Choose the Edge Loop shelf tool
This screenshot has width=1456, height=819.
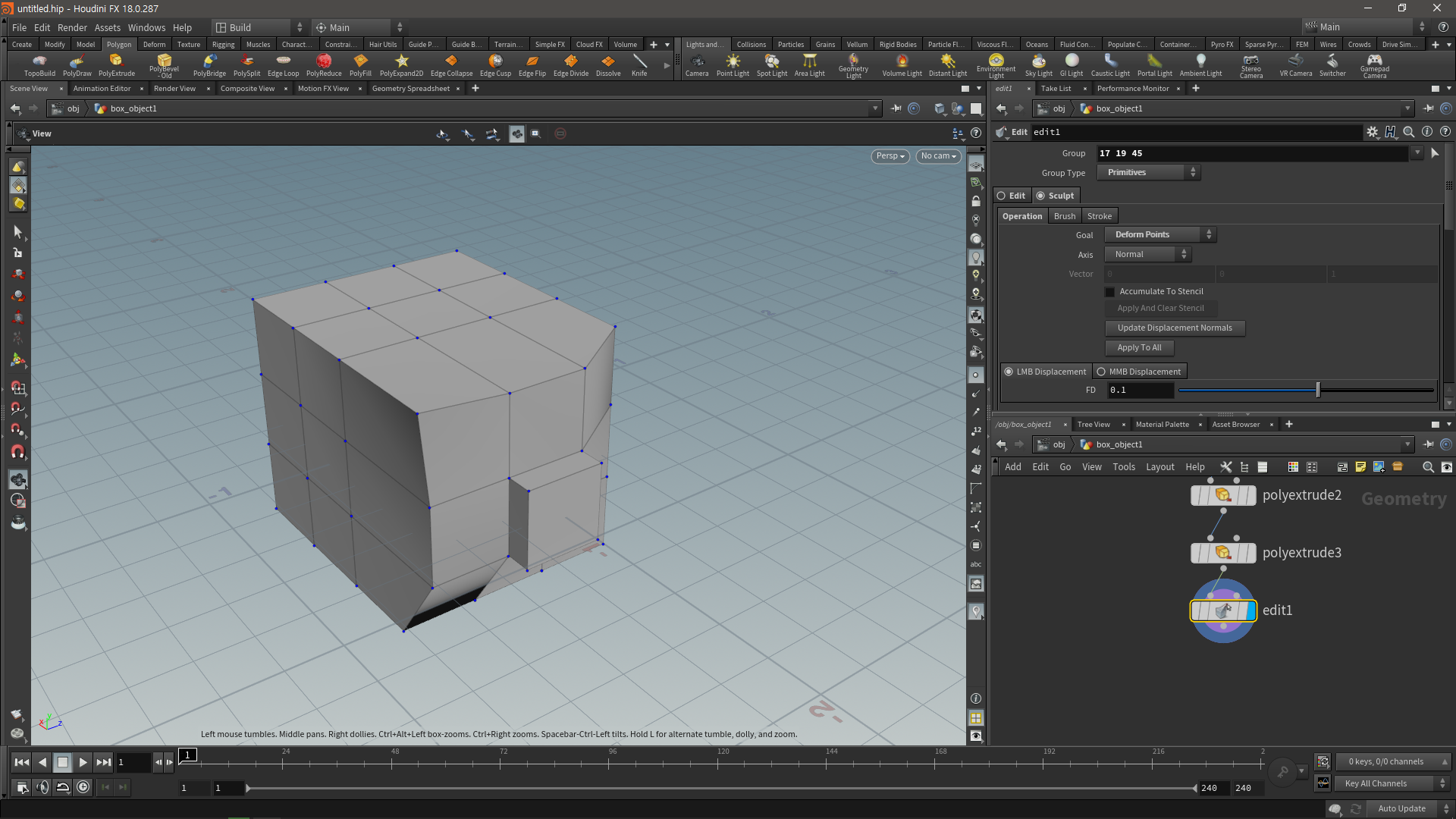coord(283,64)
